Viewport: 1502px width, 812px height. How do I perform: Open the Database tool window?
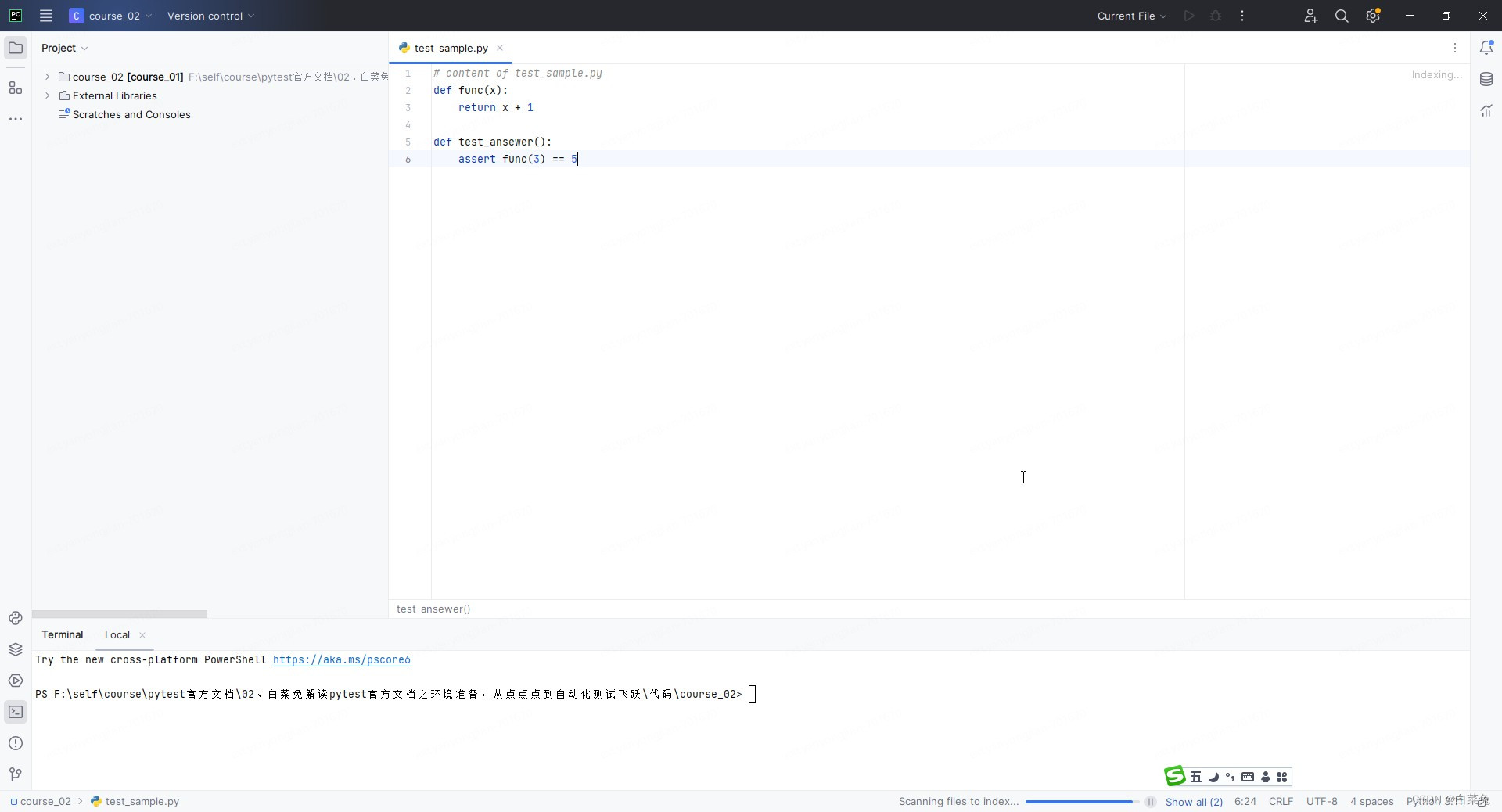pyautogui.click(x=1486, y=79)
